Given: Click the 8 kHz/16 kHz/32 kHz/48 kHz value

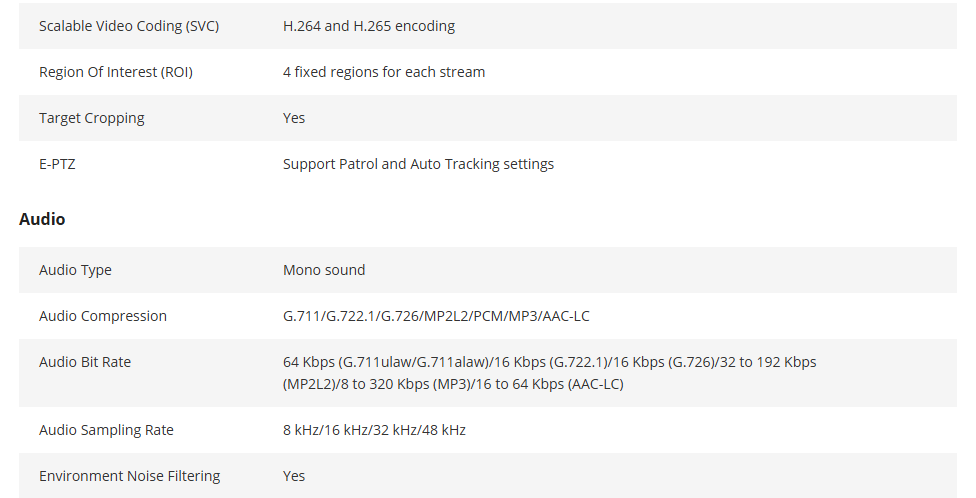Looking at the screenshot, I should 374,430.
